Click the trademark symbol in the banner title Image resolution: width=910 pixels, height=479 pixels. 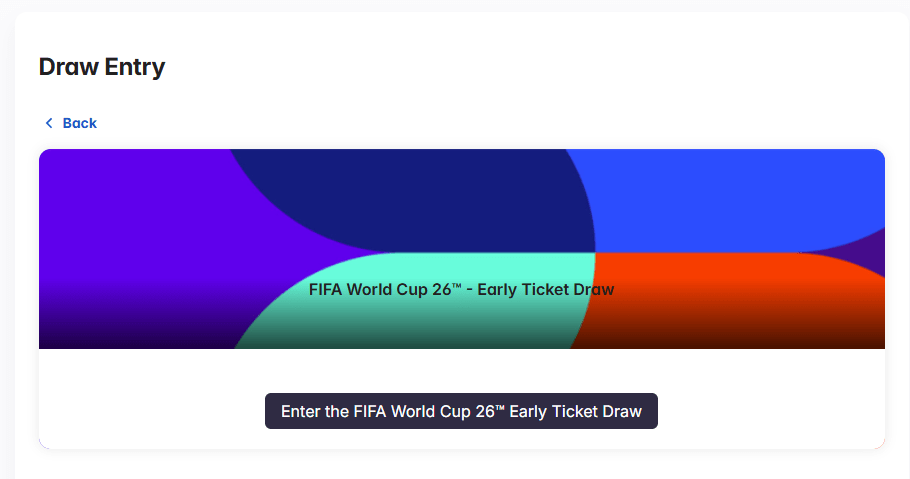[x=456, y=286]
